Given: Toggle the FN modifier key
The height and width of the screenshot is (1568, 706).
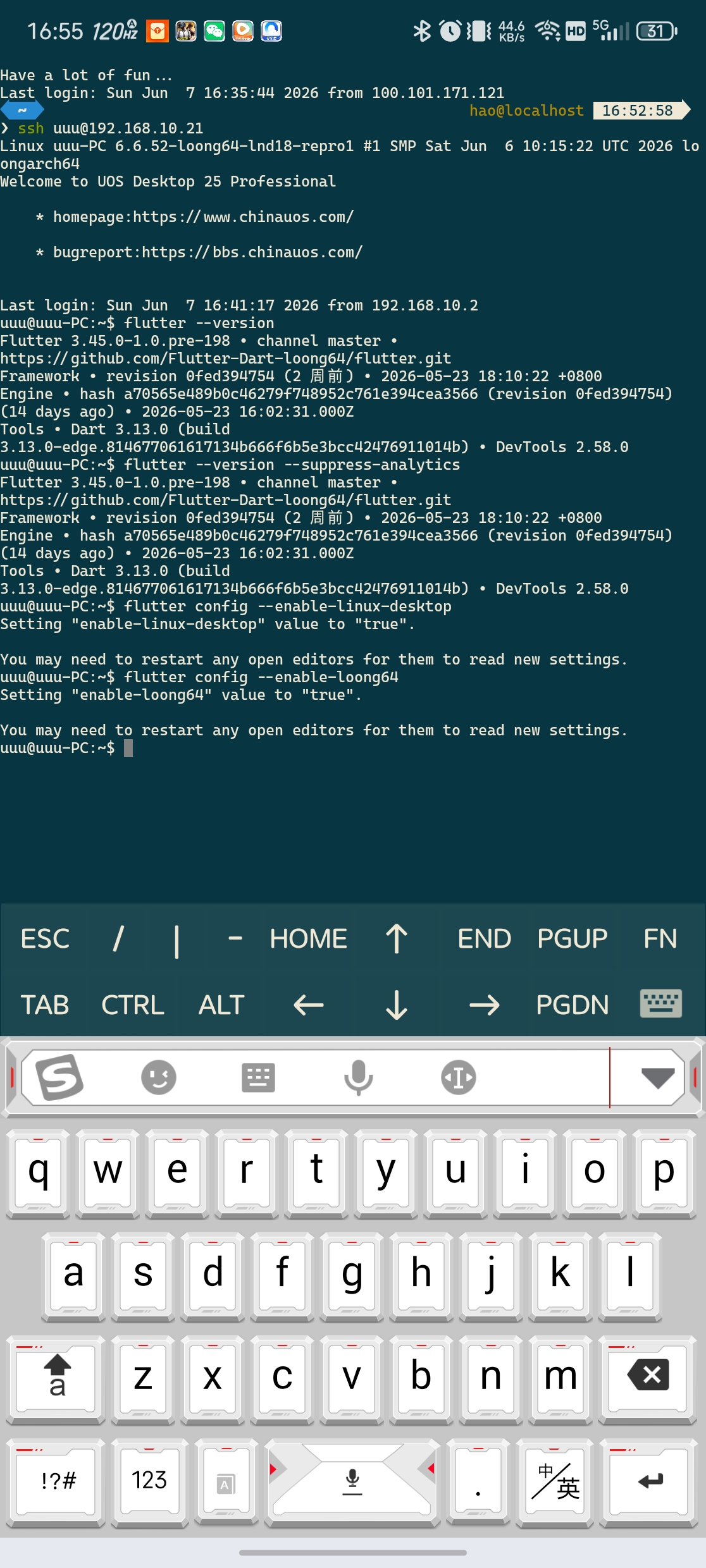Looking at the screenshot, I should coord(660,938).
